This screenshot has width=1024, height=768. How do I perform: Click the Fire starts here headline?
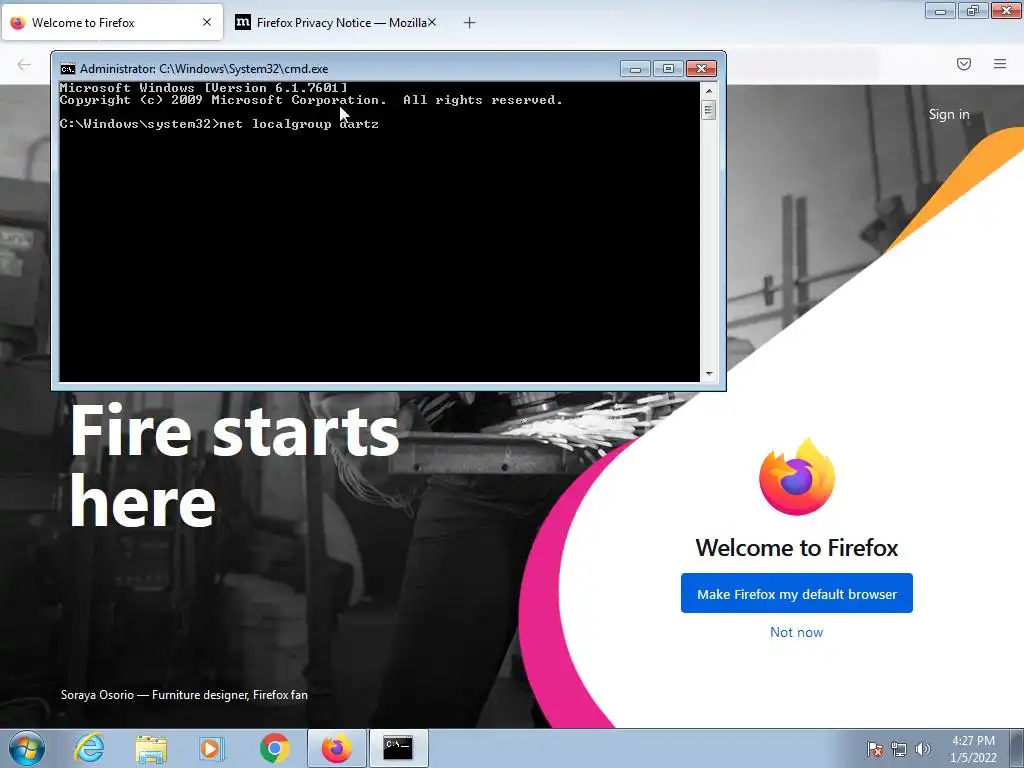coord(234,465)
